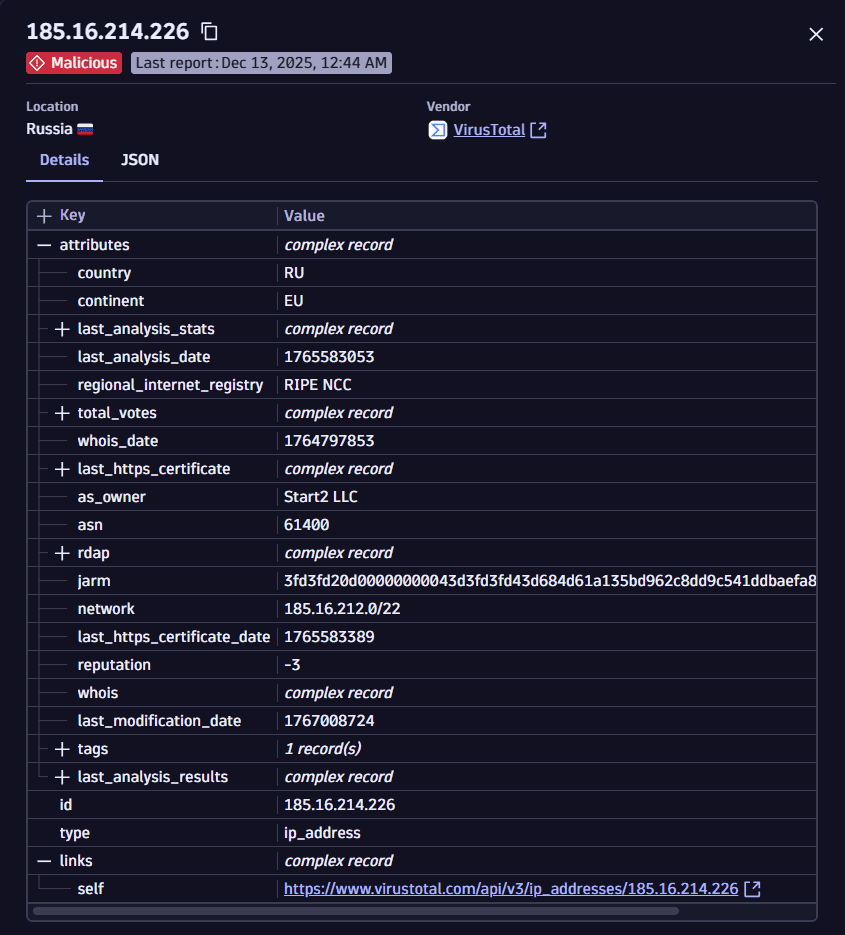Screen dimensions: 845x935
Task: Open the VirusTotal vendor icon
Action: pos(436,129)
